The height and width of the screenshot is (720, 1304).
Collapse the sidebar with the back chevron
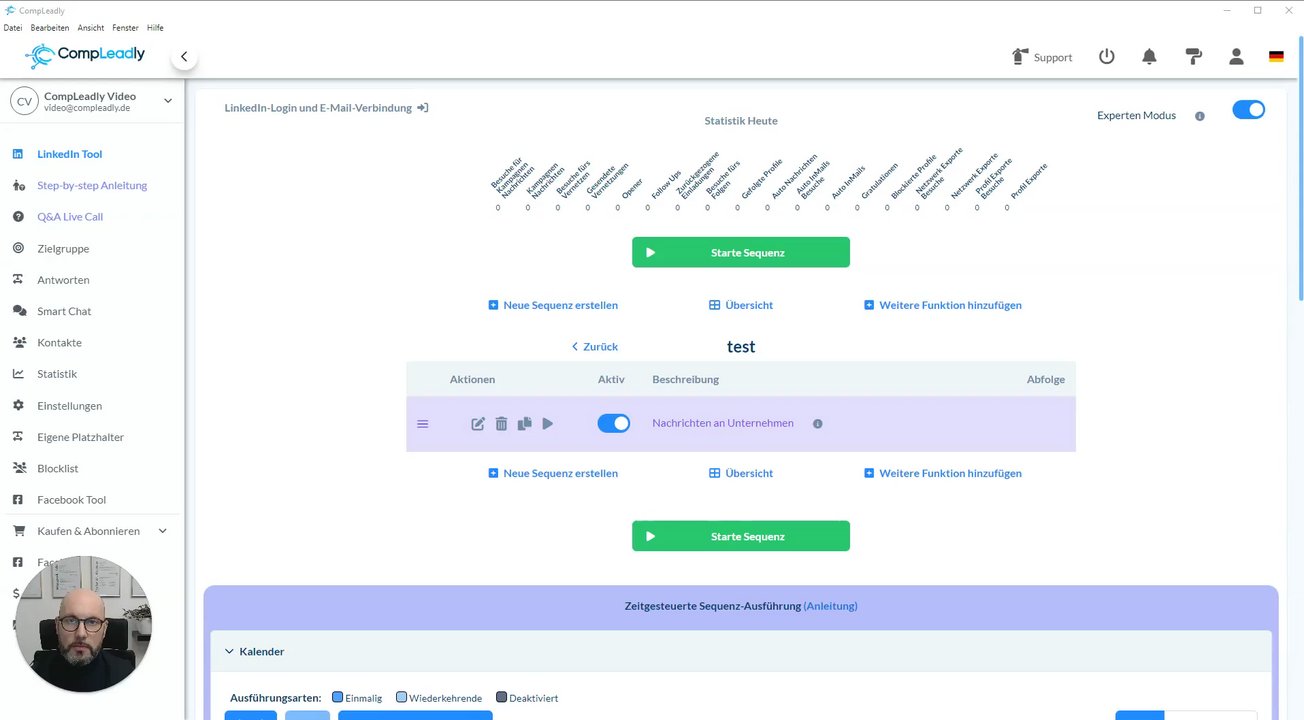click(x=184, y=57)
